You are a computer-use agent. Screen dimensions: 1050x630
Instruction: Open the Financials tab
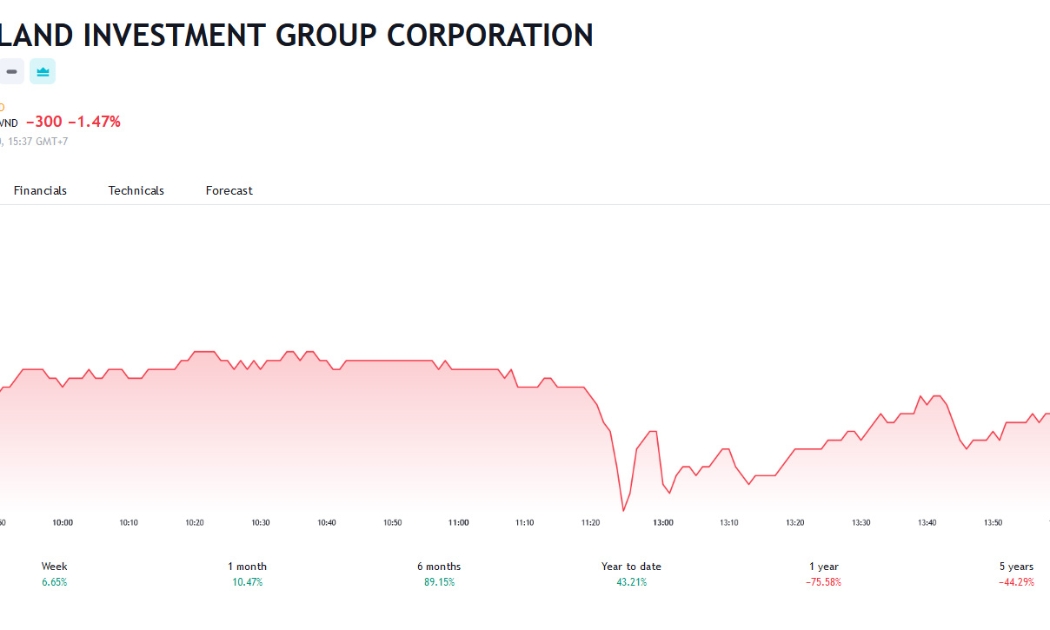pyautogui.click(x=40, y=191)
